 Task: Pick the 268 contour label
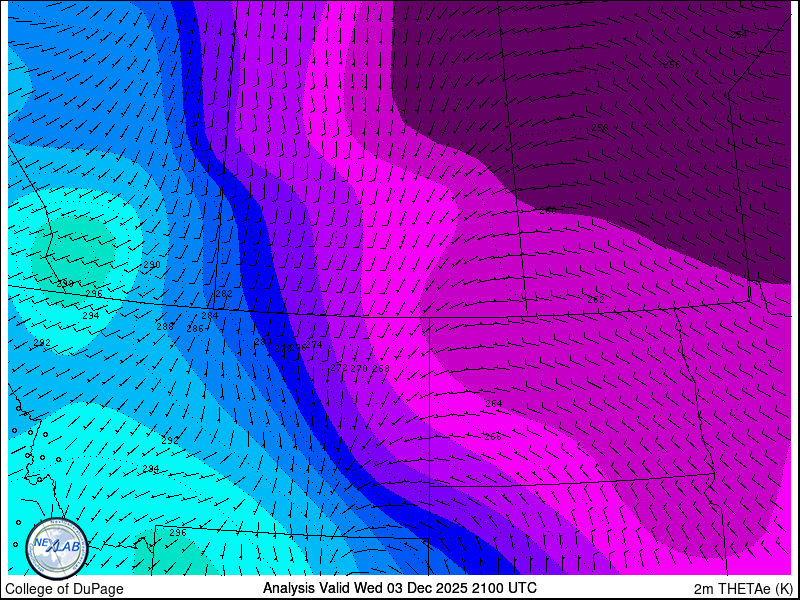coord(381,368)
